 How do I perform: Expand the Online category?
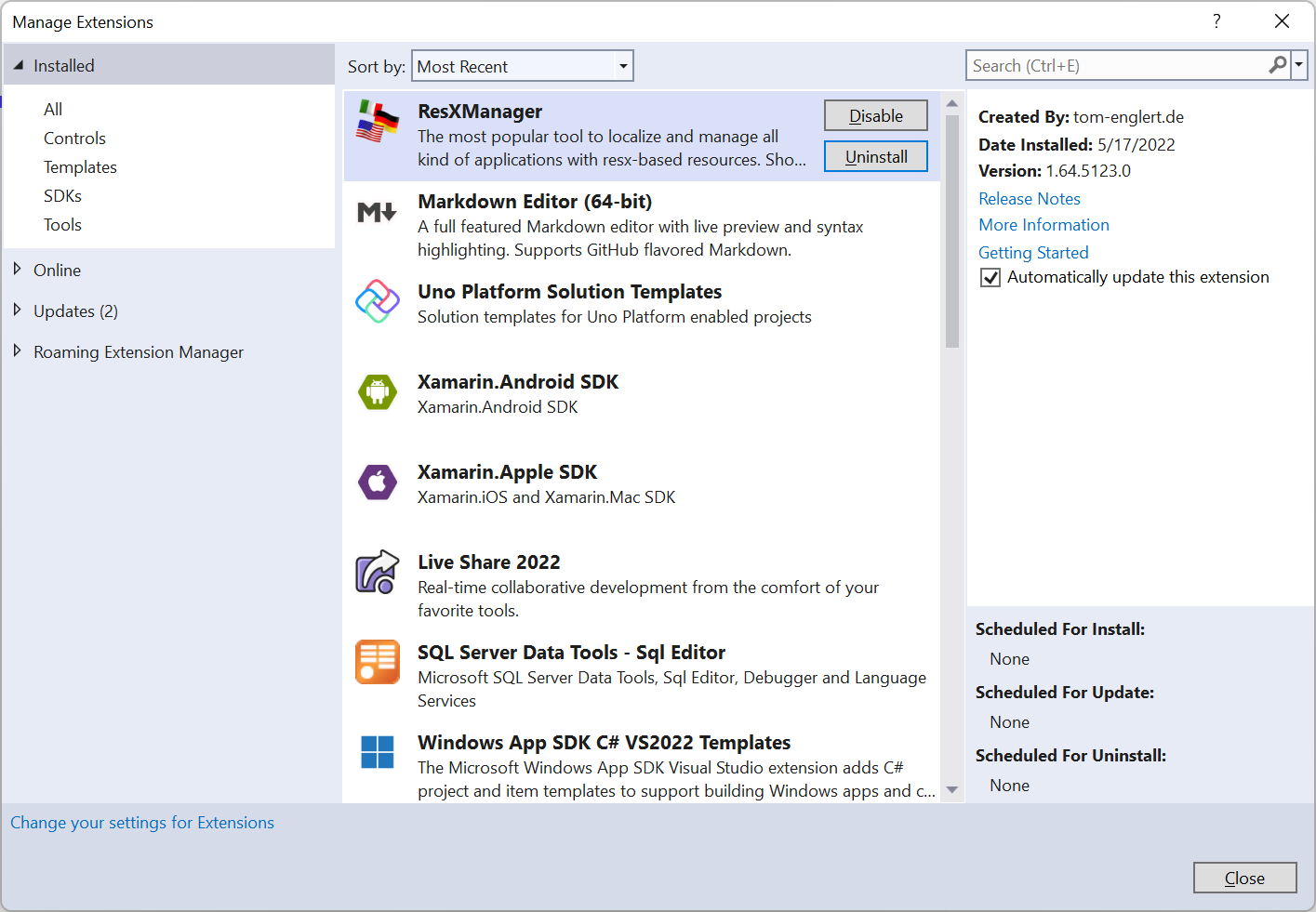[x=18, y=270]
